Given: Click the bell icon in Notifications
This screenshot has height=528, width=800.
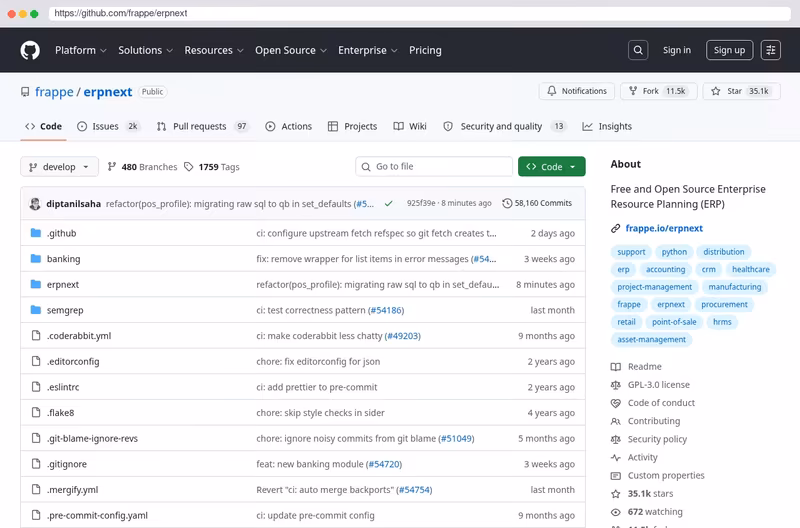Looking at the screenshot, I should [552, 91].
